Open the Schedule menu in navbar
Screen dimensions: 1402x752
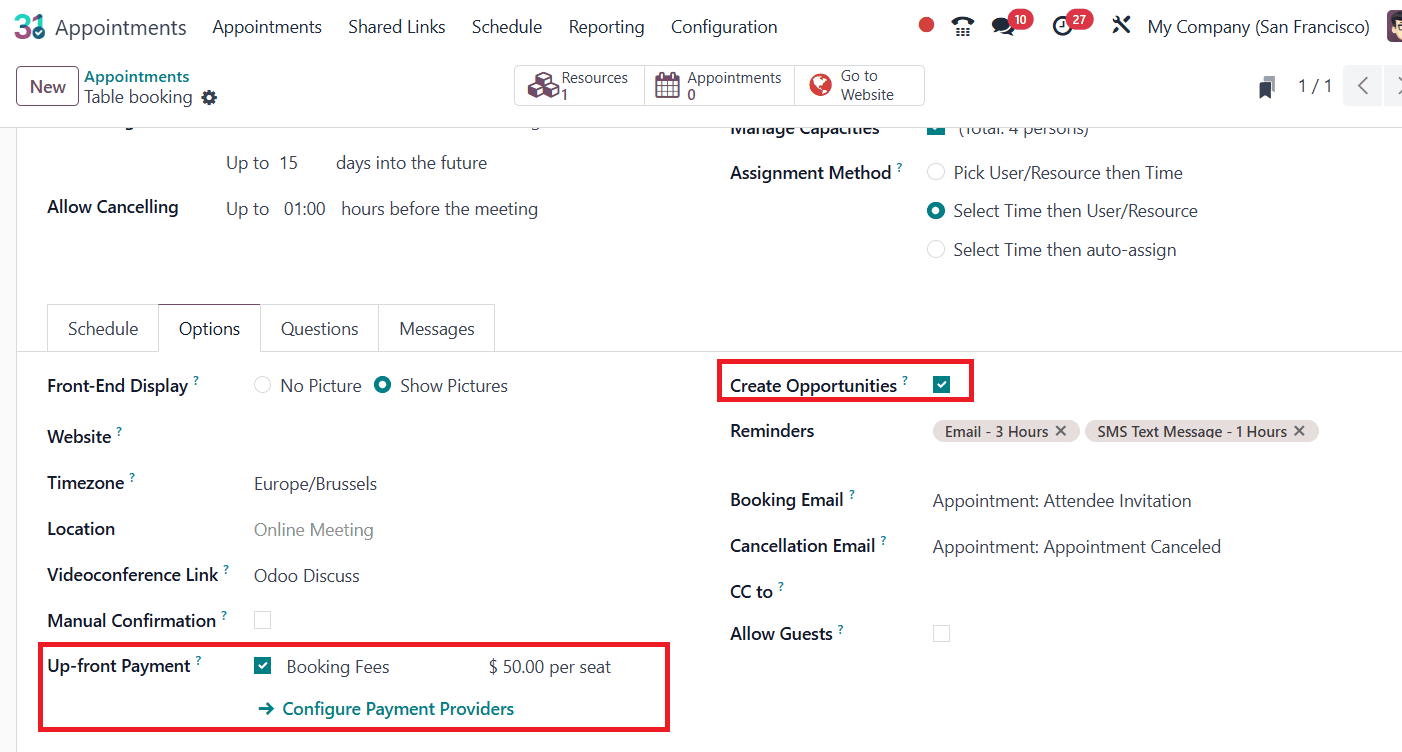(x=507, y=27)
